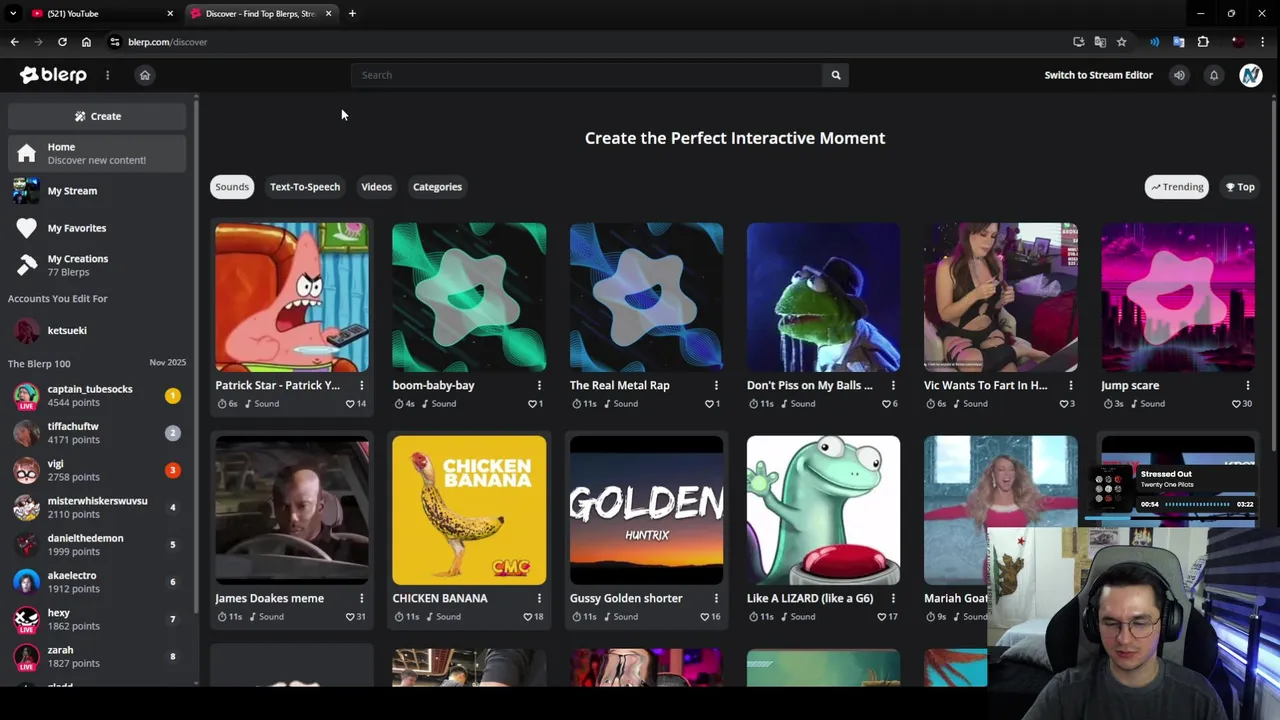Open options menu for CHICKEN BANANA
This screenshot has height=720, width=1280.
point(539,598)
